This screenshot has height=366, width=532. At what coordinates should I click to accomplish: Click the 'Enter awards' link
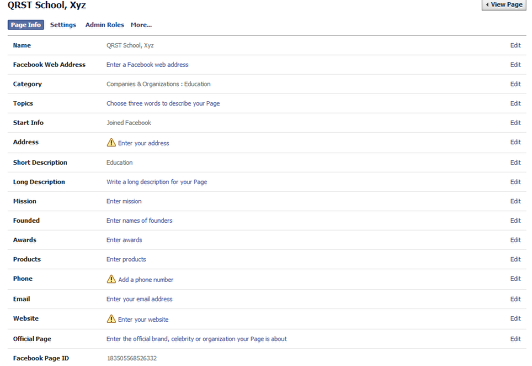pyautogui.click(x=124, y=240)
